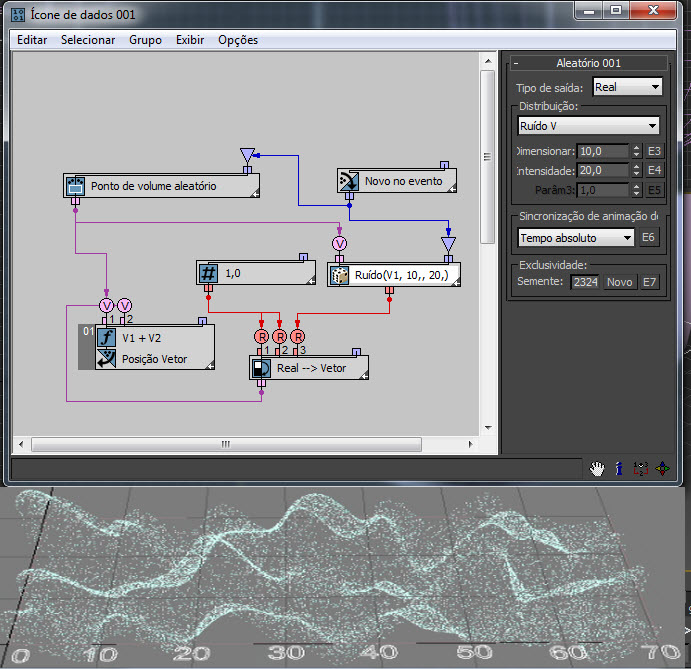This screenshot has width=691, height=669.
Task: Open the Editar menu
Action: click(32, 40)
